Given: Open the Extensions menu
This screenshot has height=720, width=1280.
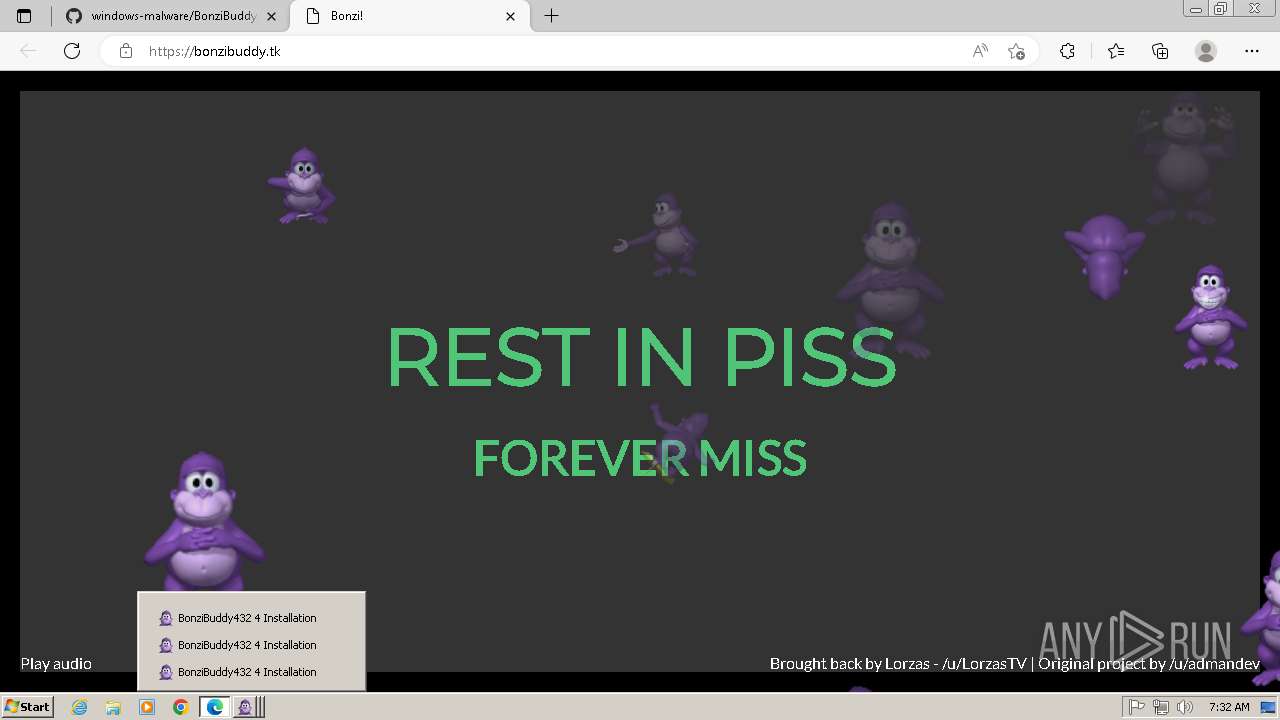Looking at the screenshot, I should 1067,51.
